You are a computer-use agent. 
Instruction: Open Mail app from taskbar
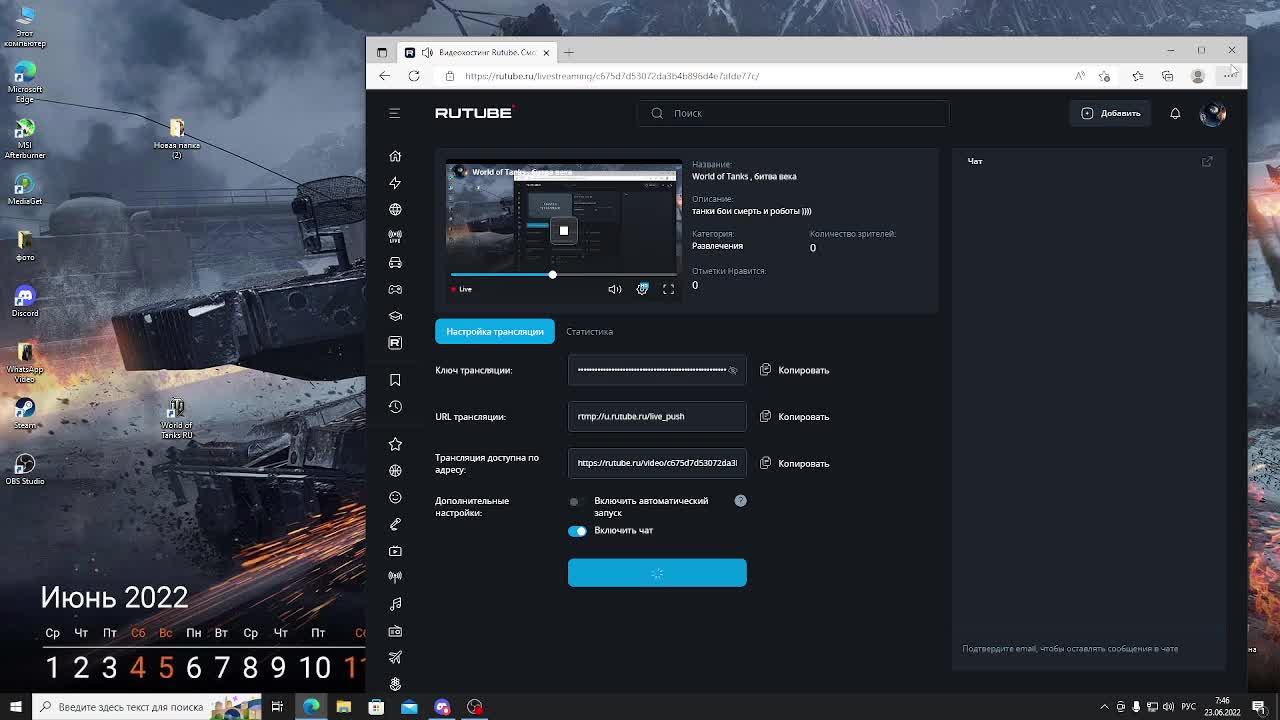[409, 707]
